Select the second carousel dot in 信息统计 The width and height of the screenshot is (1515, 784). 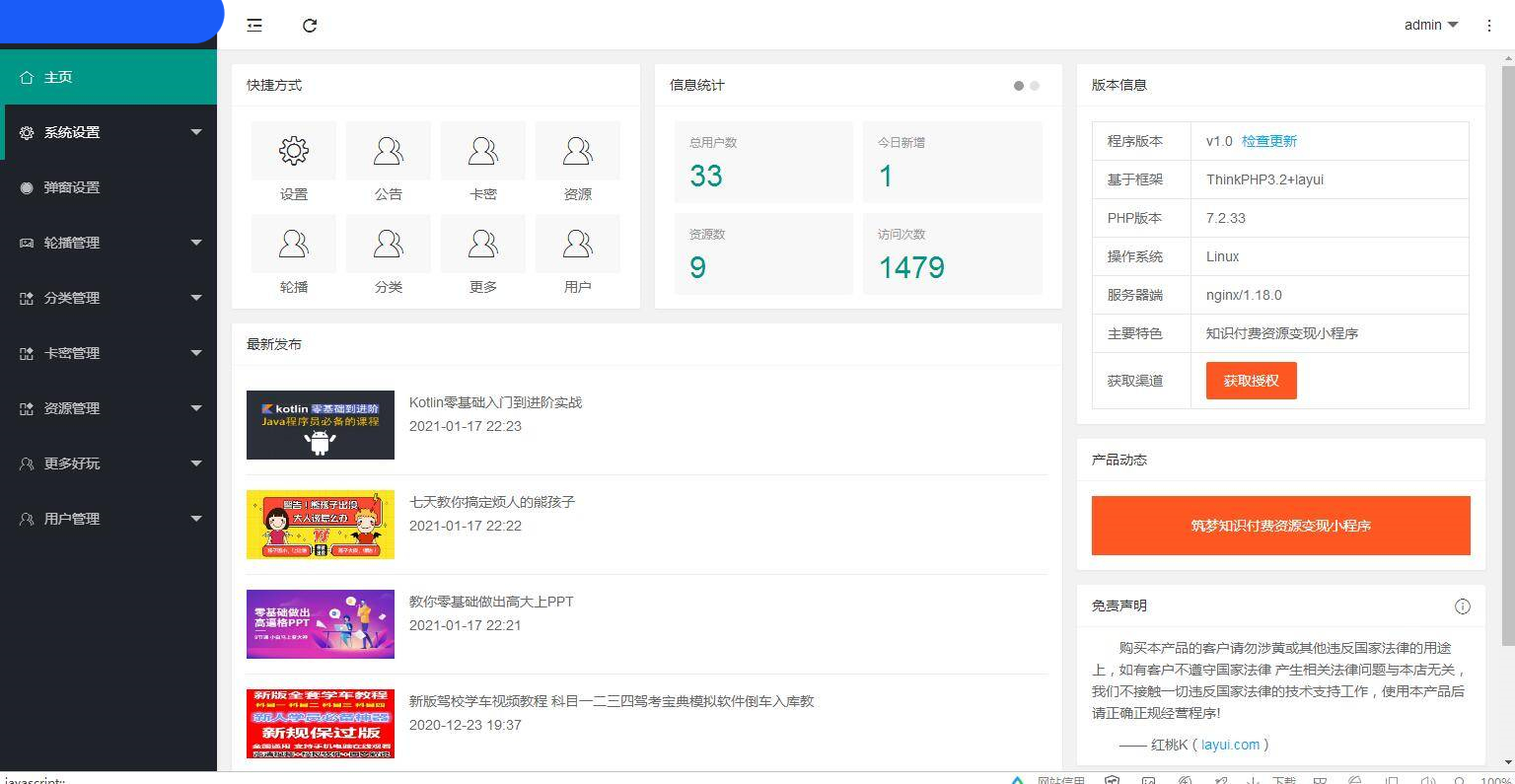click(1034, 86)
